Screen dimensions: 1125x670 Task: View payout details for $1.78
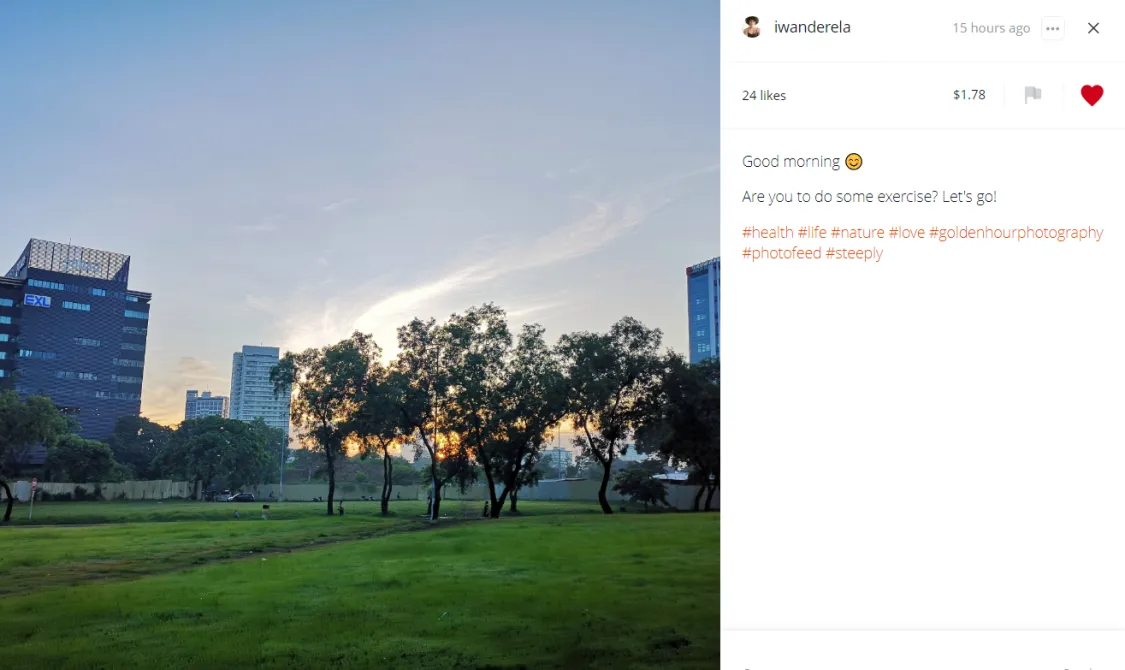[969, 95]
